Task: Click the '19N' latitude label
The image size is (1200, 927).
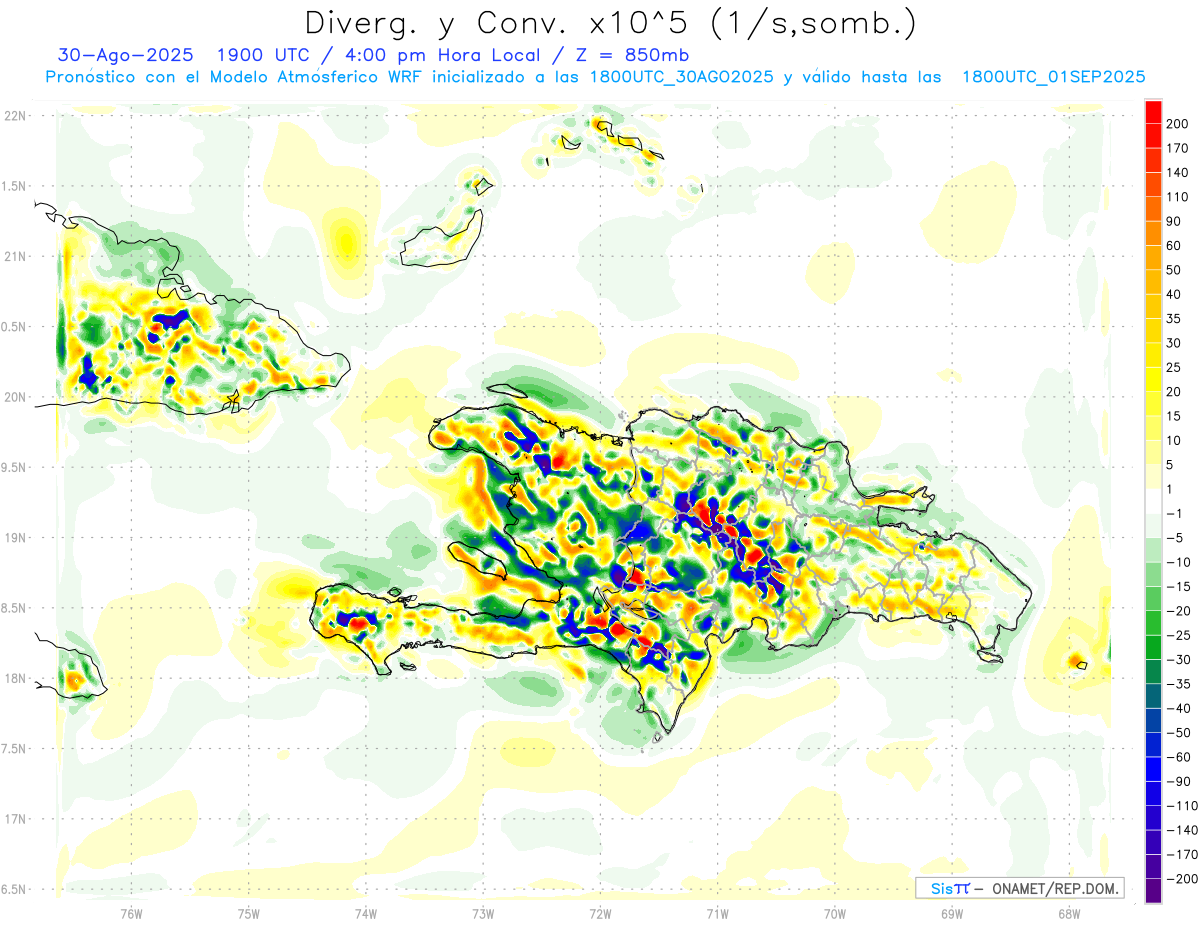Action: pyautogui.click(x=15, y=537)
